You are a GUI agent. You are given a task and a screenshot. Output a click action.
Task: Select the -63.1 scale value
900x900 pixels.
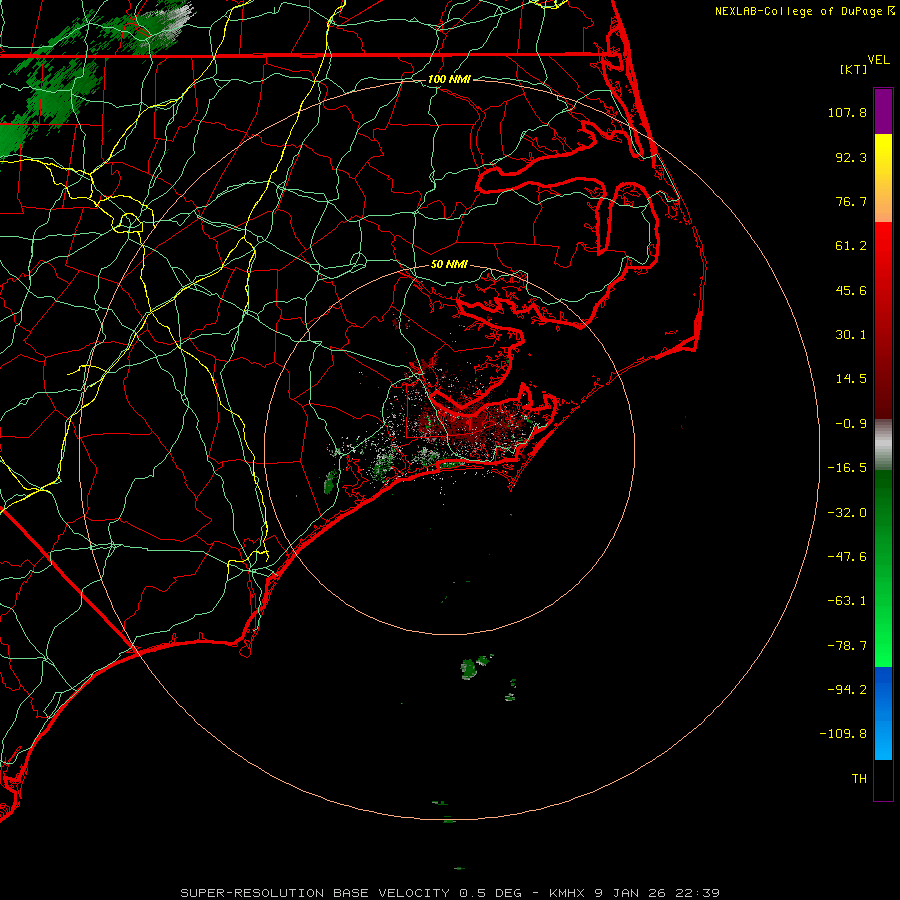click(847, 601)
